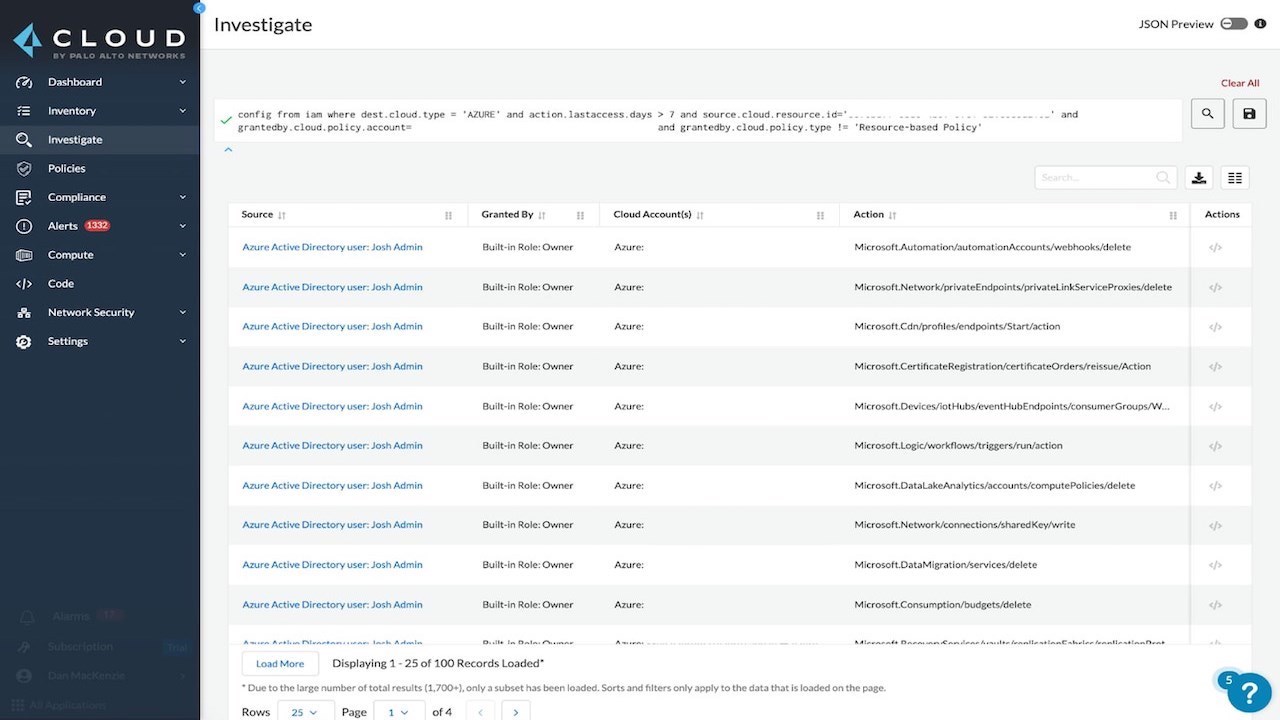
Task: Open the Policies section
Action: pos(66,168)
